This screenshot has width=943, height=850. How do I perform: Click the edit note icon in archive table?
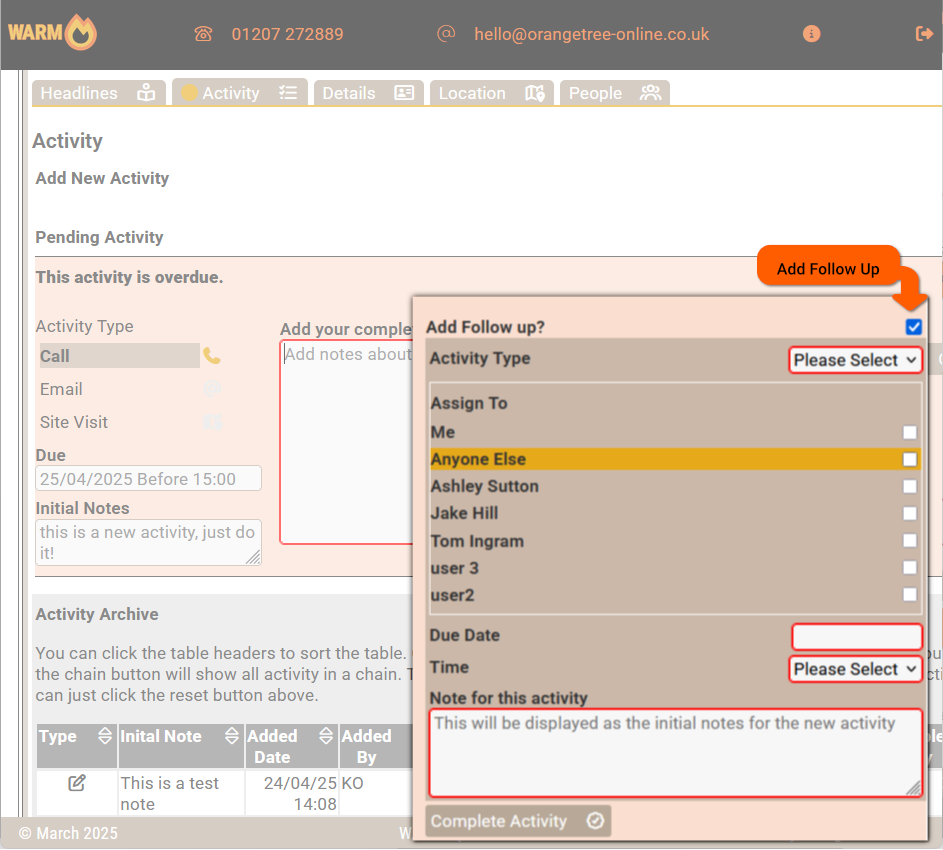[x=77, y=783]
